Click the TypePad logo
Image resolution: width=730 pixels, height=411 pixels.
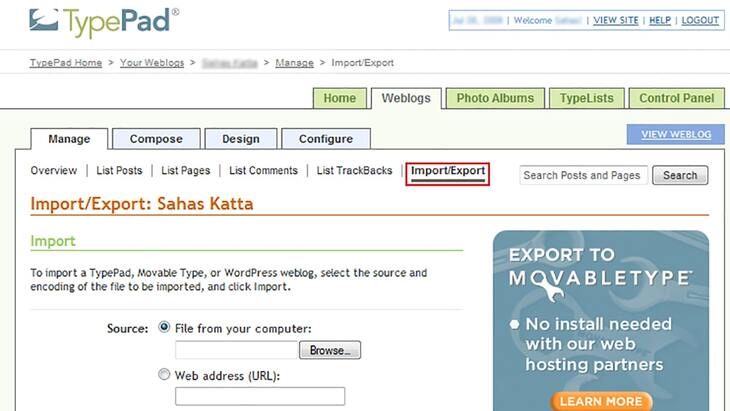(104, 22)
